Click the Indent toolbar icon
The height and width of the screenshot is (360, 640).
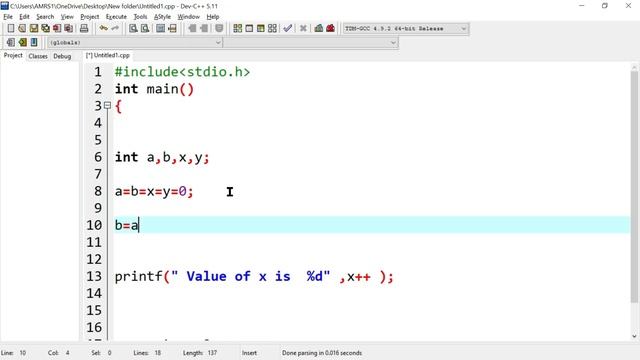coord(192,28)
